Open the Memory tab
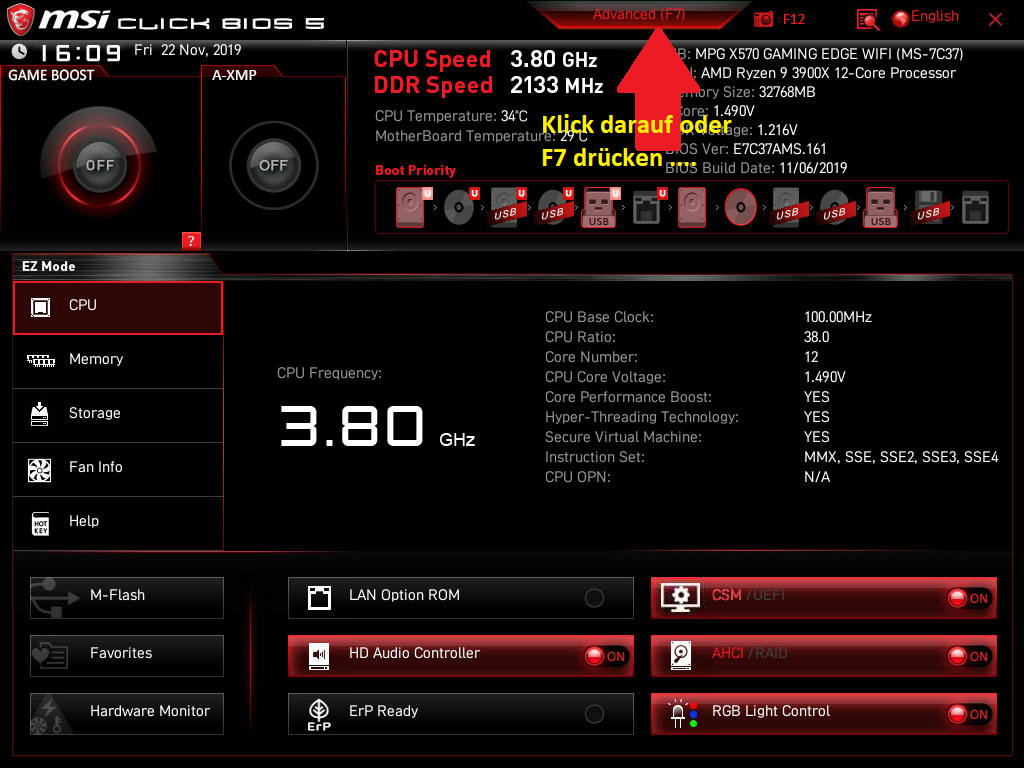The width and height of the screenshot is (1024, 768). (118, 361)
